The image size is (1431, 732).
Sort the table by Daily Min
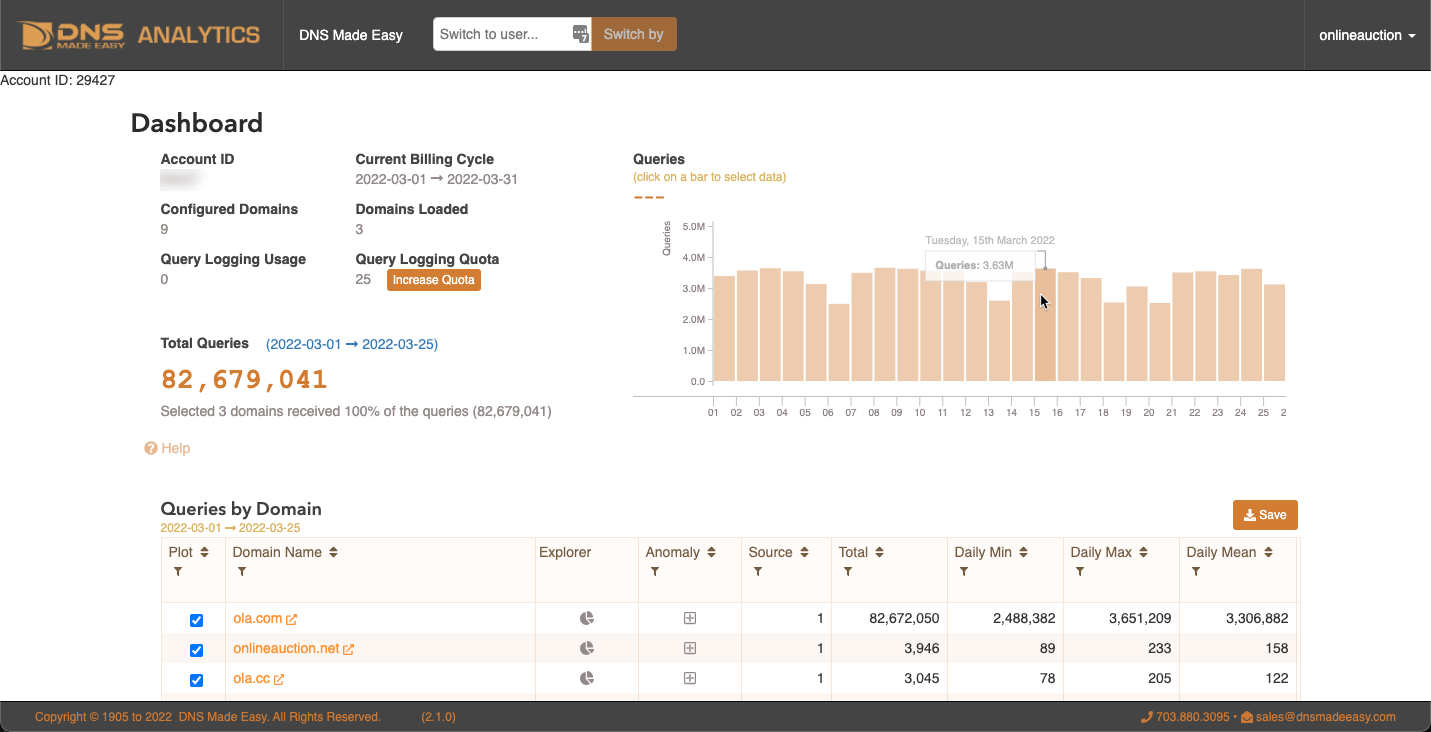click(1024, 552)
